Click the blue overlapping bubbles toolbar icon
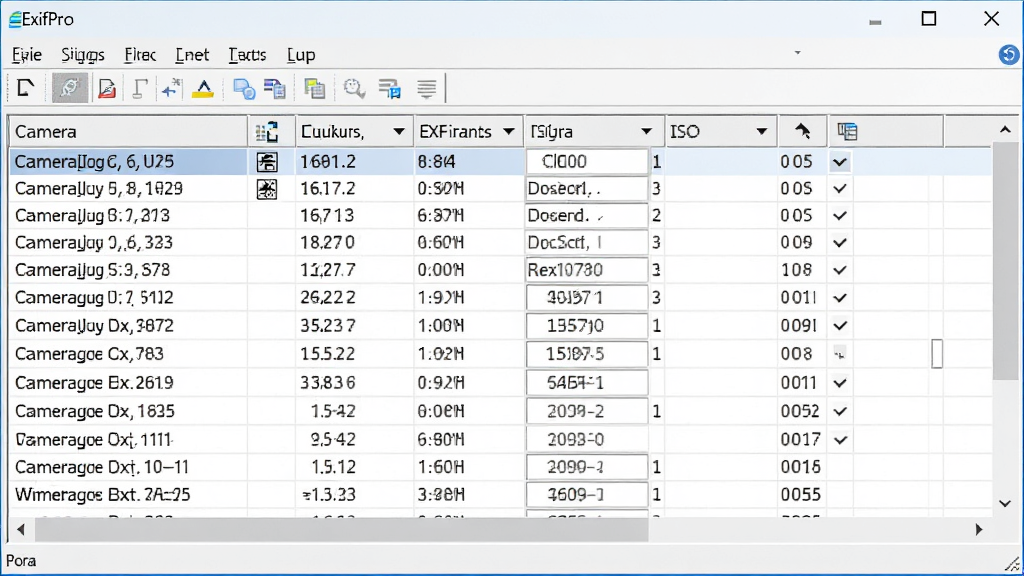 244,88
